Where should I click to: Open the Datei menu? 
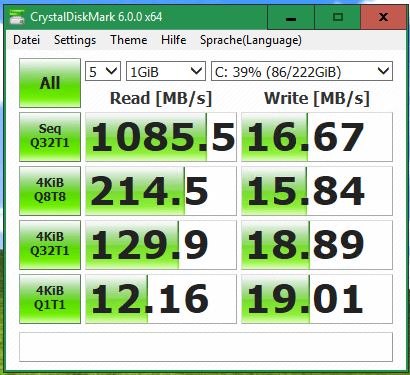[x=26, y=40]
